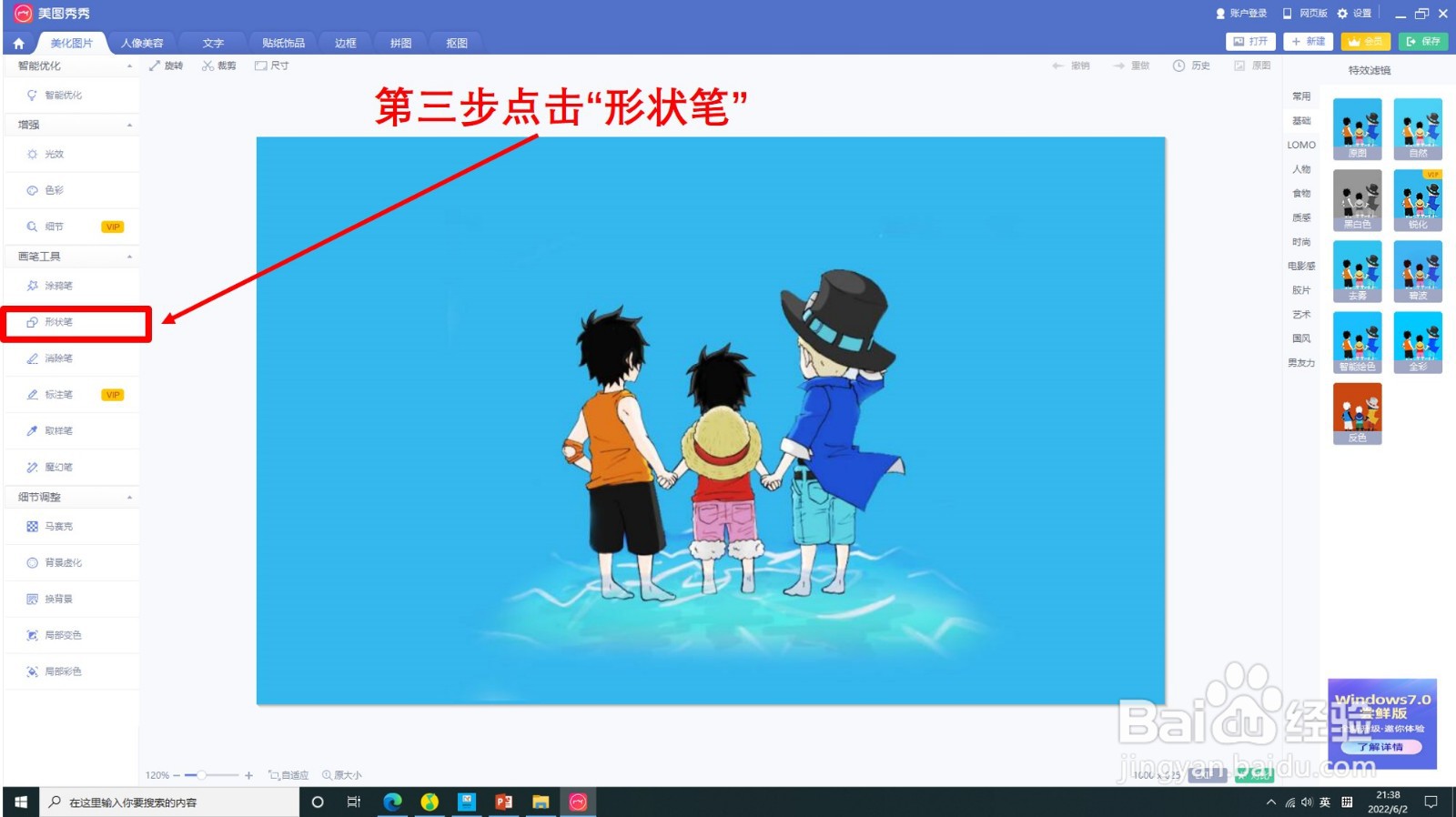
Task: Apply the 自然 filter thumbnail
Action: click(1418, 129)
